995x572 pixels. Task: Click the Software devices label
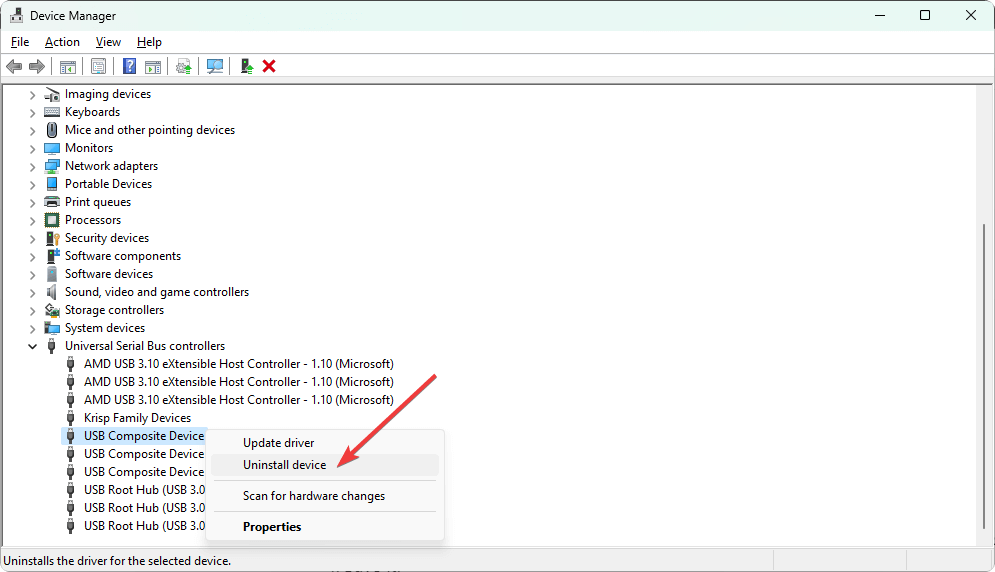tap(109, 274)
